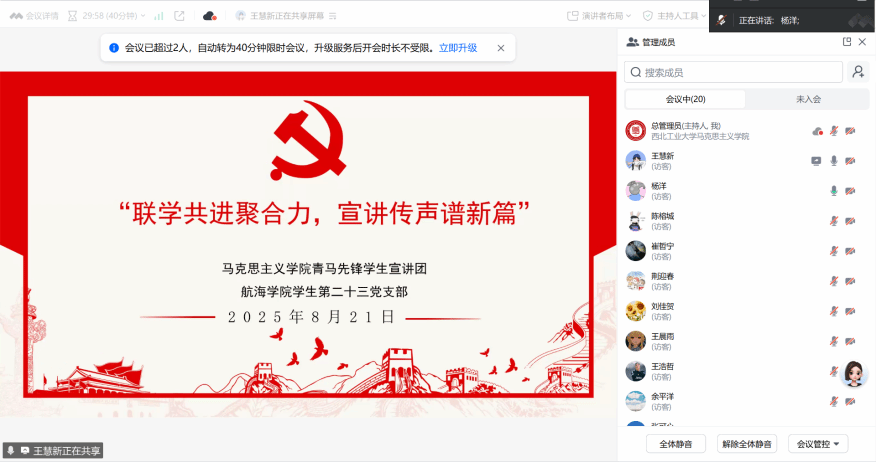Expand the 演讲者布局 layout dropdown
This screenshot has width=876, height=462.
599,16
